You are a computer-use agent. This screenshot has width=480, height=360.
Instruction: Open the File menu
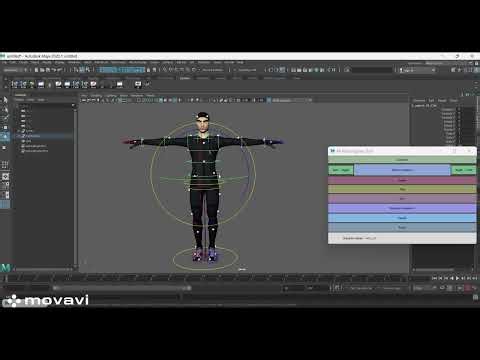pos(4,62)
